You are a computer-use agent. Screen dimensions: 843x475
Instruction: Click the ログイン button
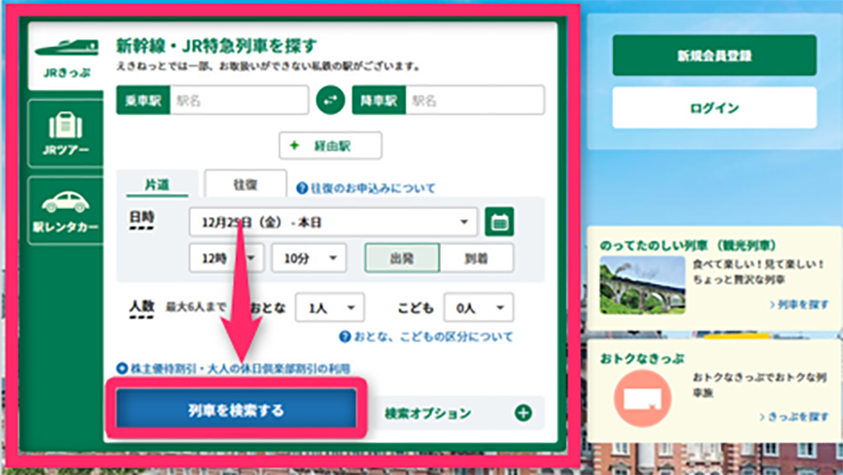coord(715,108)
